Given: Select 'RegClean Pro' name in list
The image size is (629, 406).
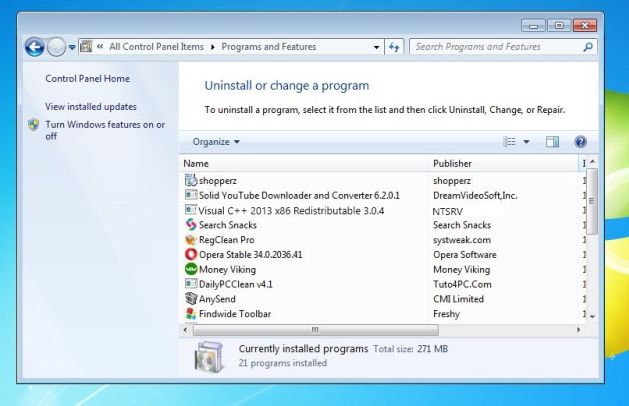Looking at the screenshot, I should click(227, 240).
